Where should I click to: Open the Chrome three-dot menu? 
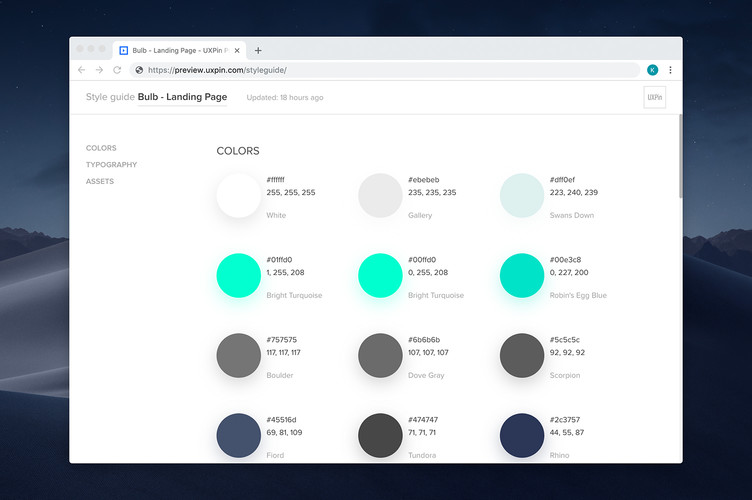670,70
